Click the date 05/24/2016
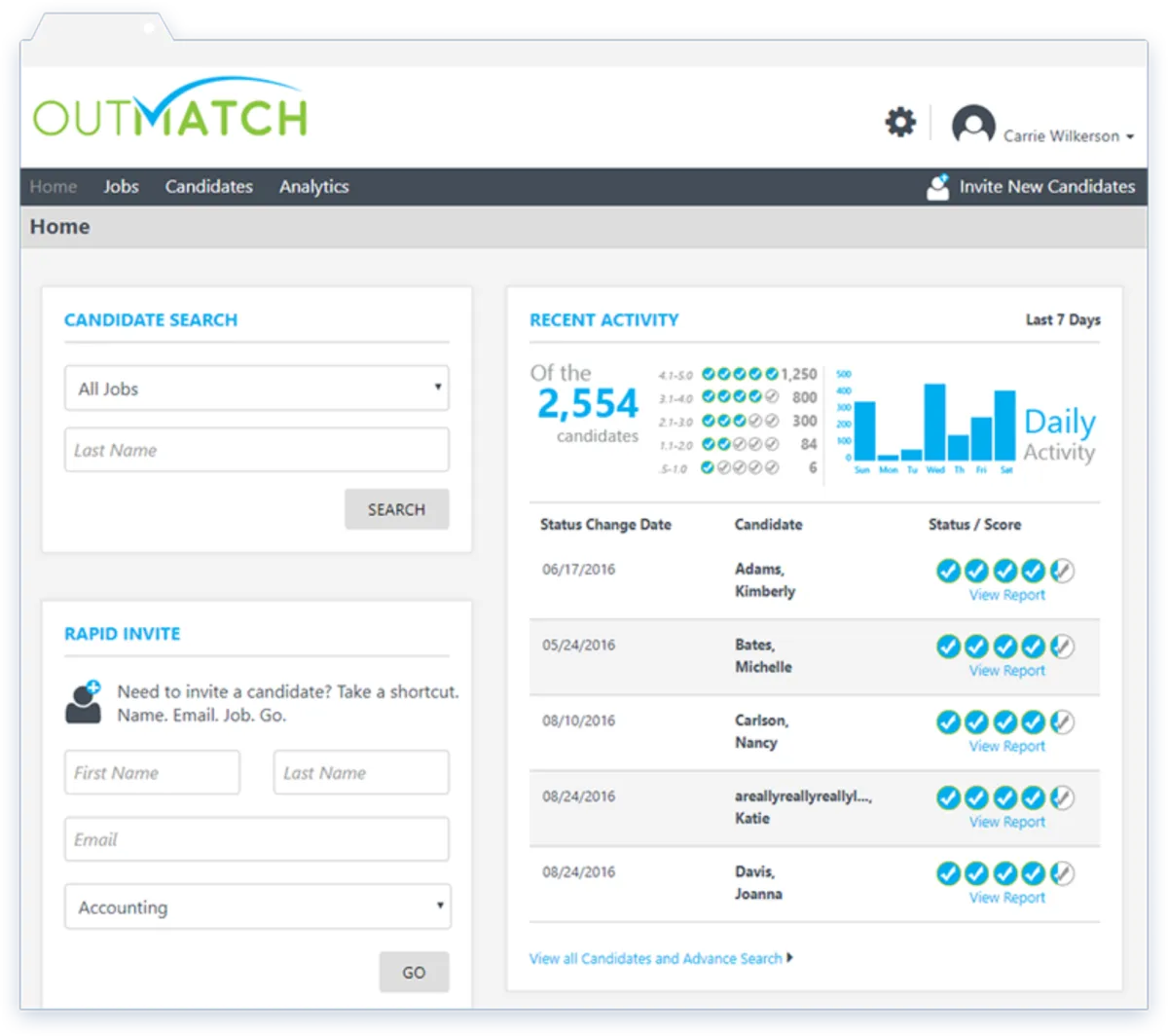The width and height of the screenshot is (1168, 1036). 579,646
